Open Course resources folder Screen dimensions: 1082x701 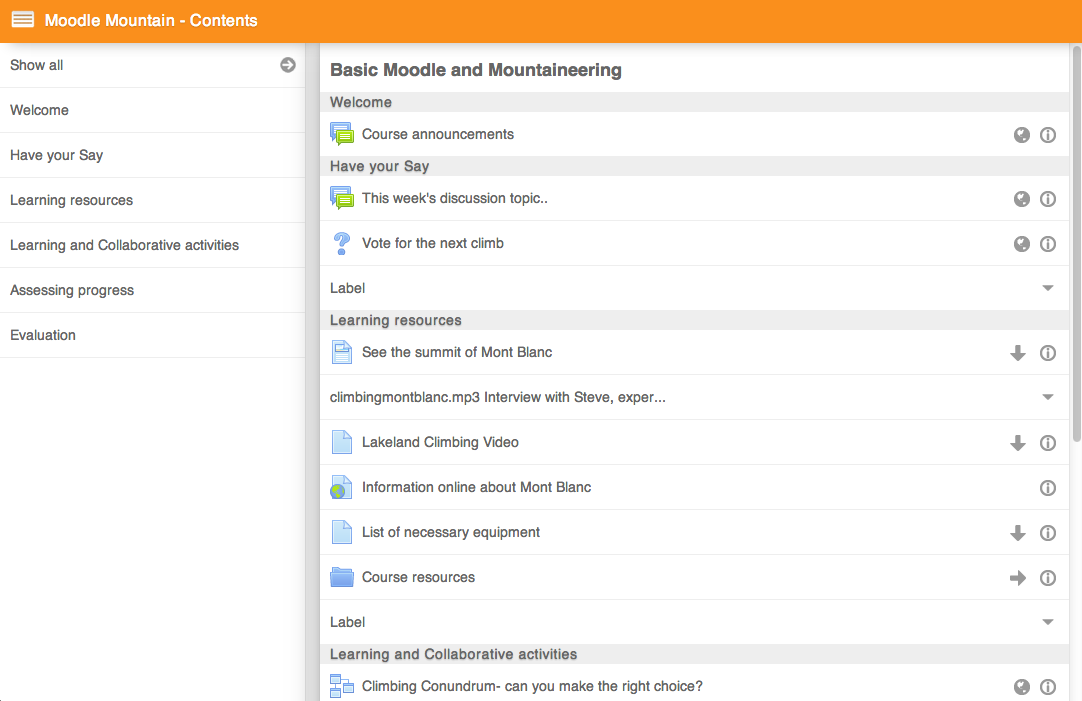[418, 577]
